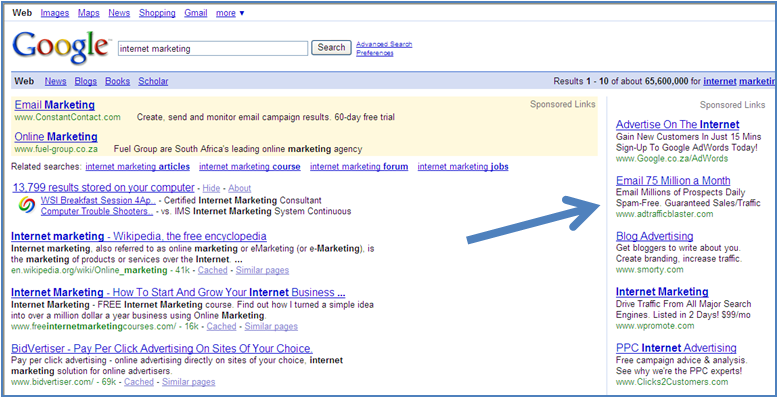Switch to Blogs tab

click(x=86, y=81)
